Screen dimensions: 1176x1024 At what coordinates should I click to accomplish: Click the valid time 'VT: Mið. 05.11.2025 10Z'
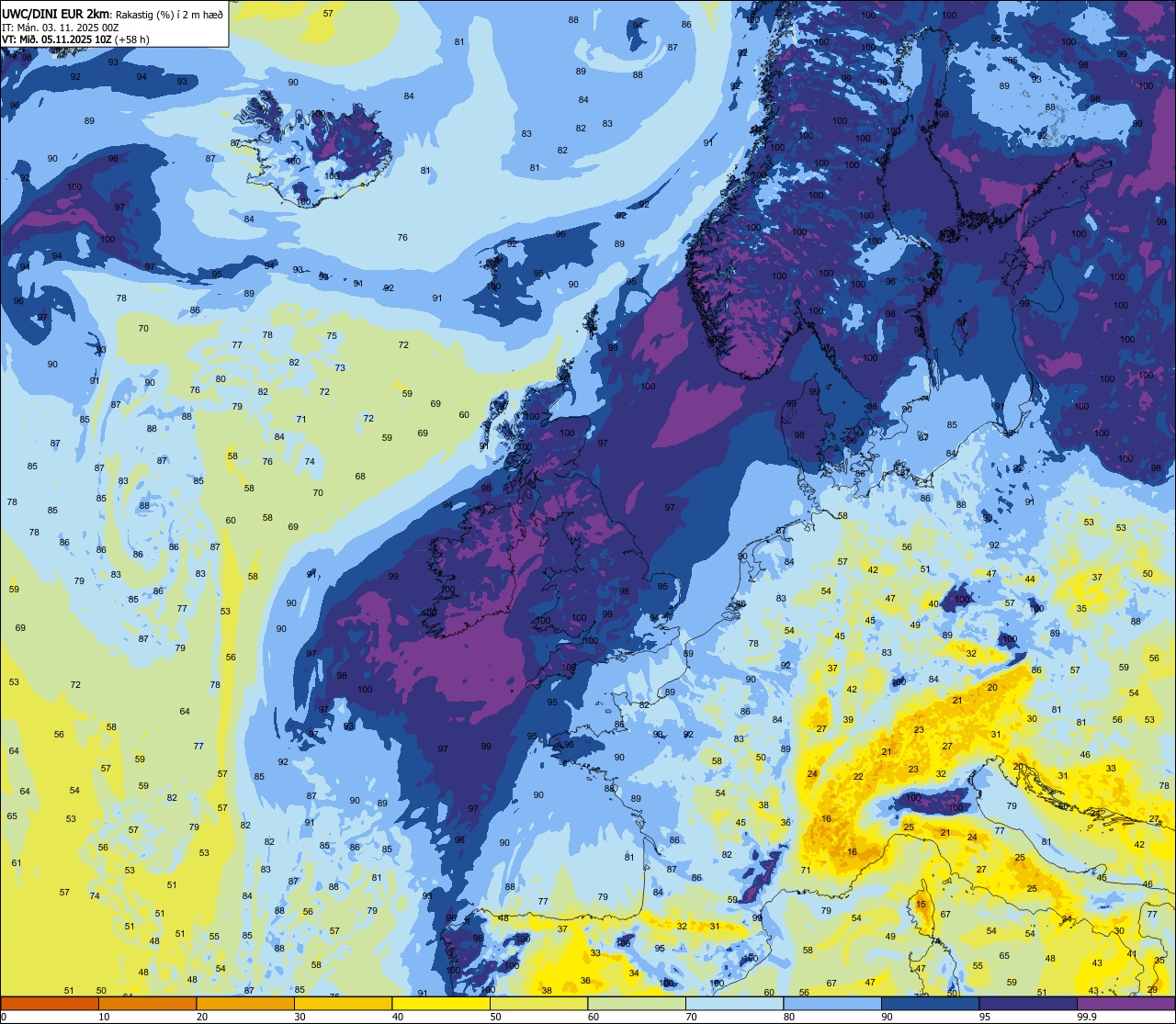pyautogui.click(x=57, y=39)
